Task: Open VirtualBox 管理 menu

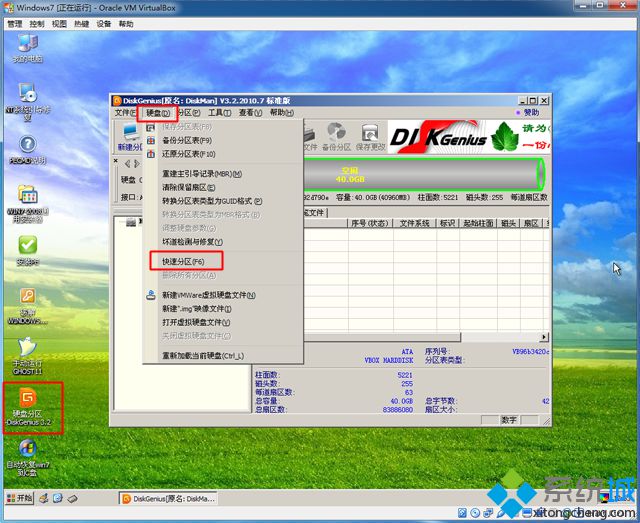Action: tap(15, 24)
